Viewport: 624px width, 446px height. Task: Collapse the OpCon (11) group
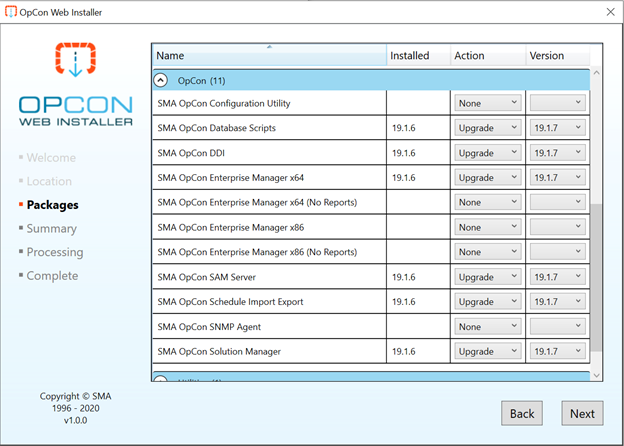point(160,80)
